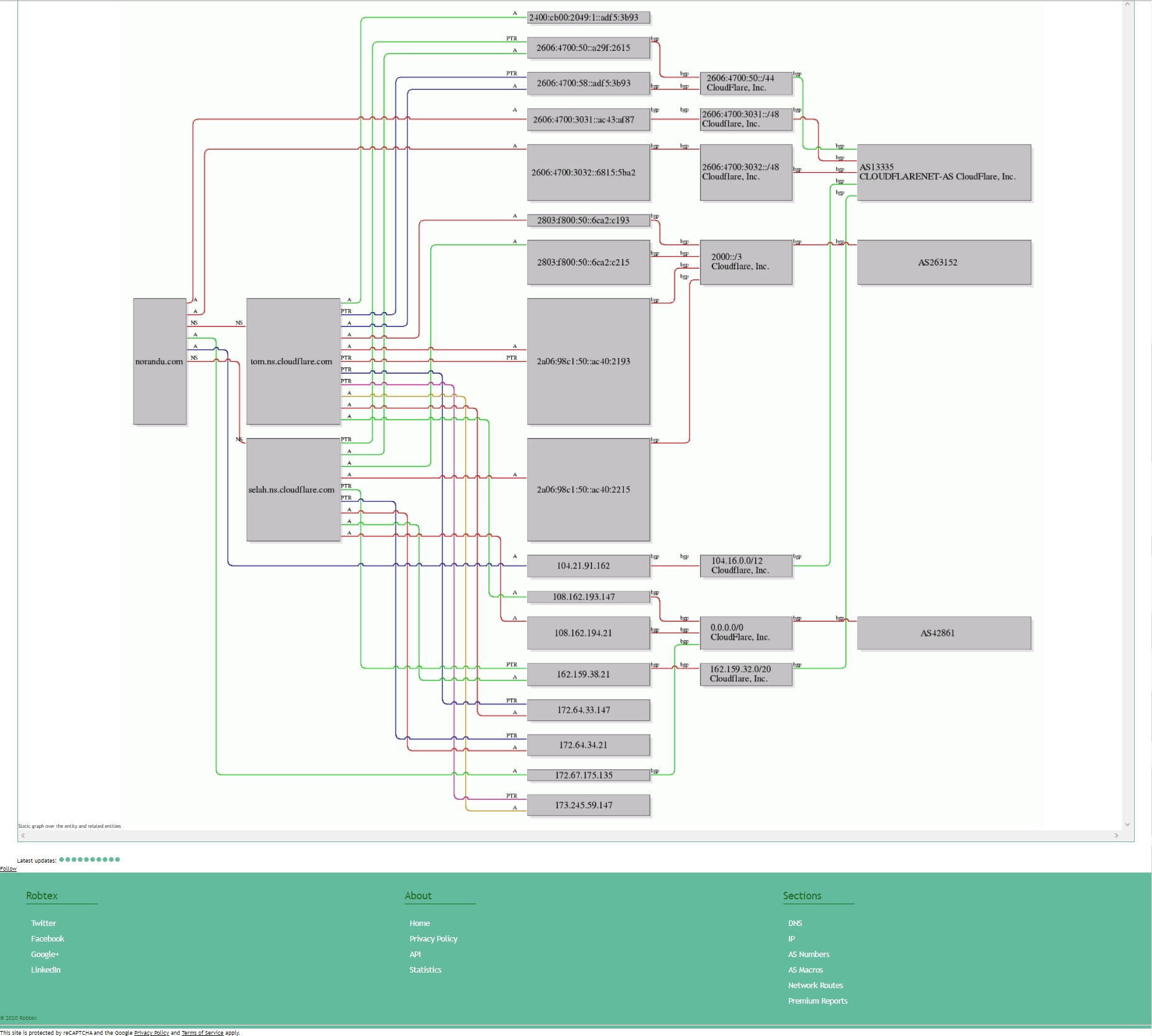Open the Facebook footer link

click(x=48, y=939)
